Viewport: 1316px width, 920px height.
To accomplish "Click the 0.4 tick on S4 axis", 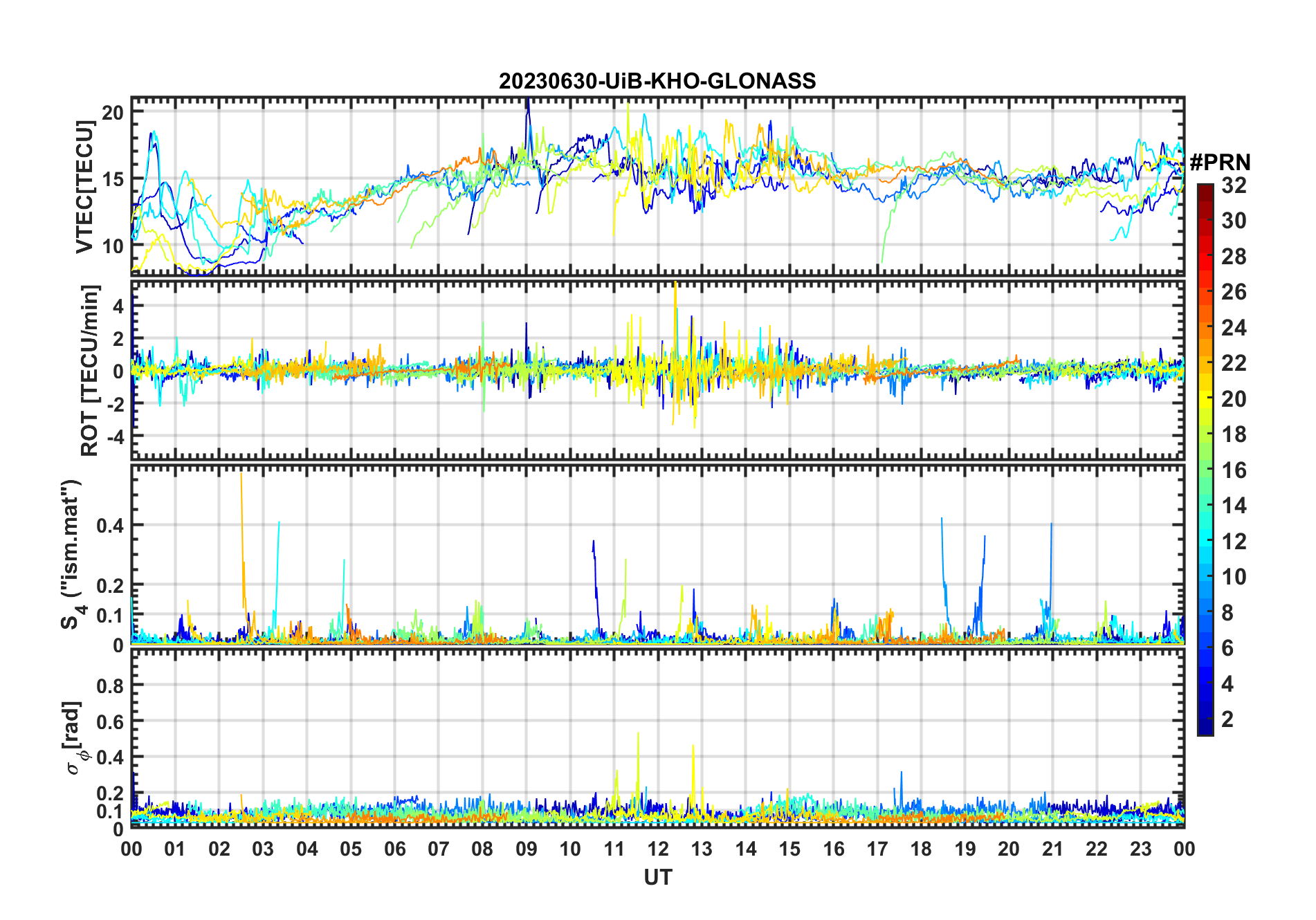I will click(110, 526).
